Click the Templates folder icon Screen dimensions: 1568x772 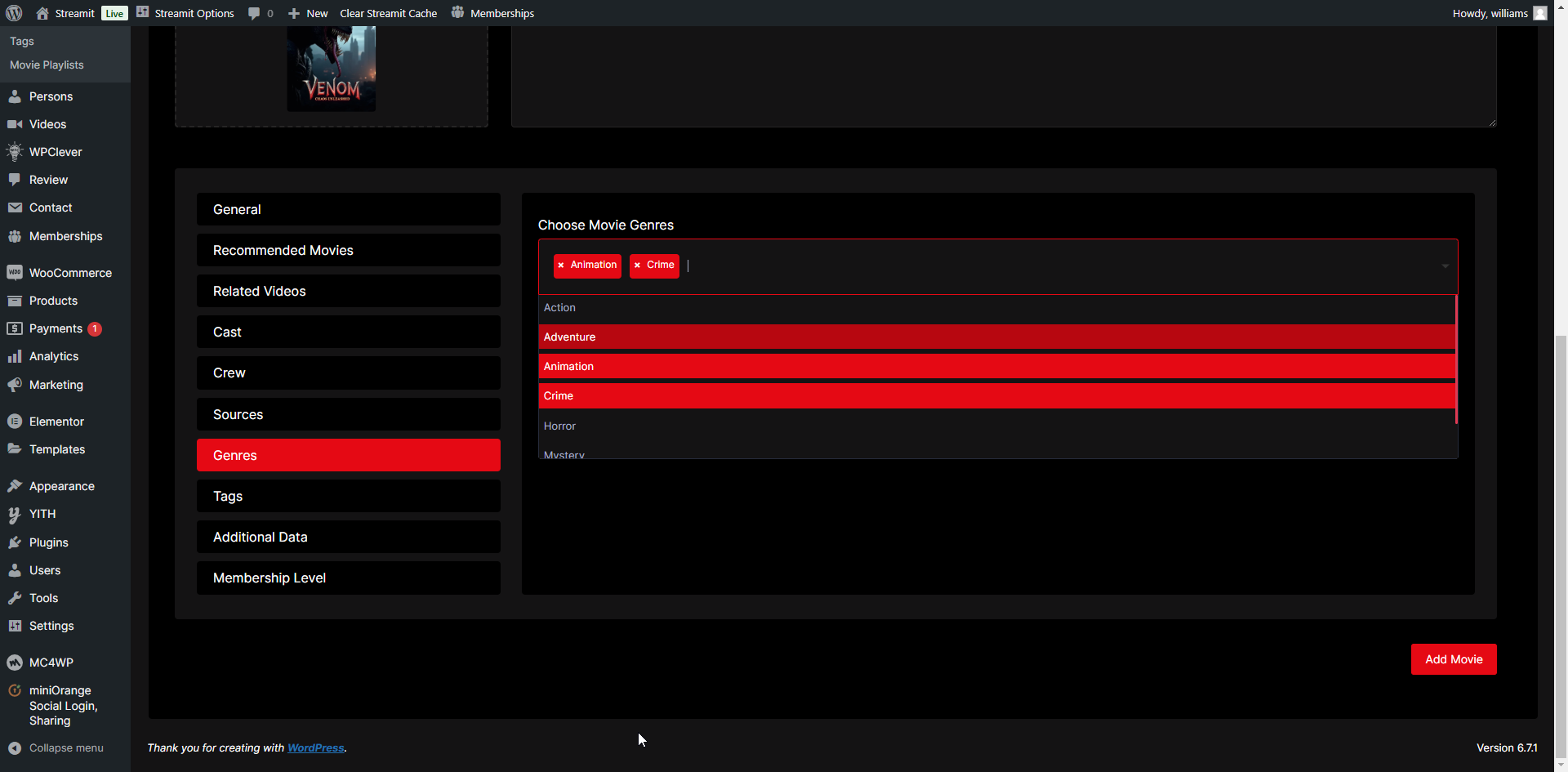click(15, 449)
